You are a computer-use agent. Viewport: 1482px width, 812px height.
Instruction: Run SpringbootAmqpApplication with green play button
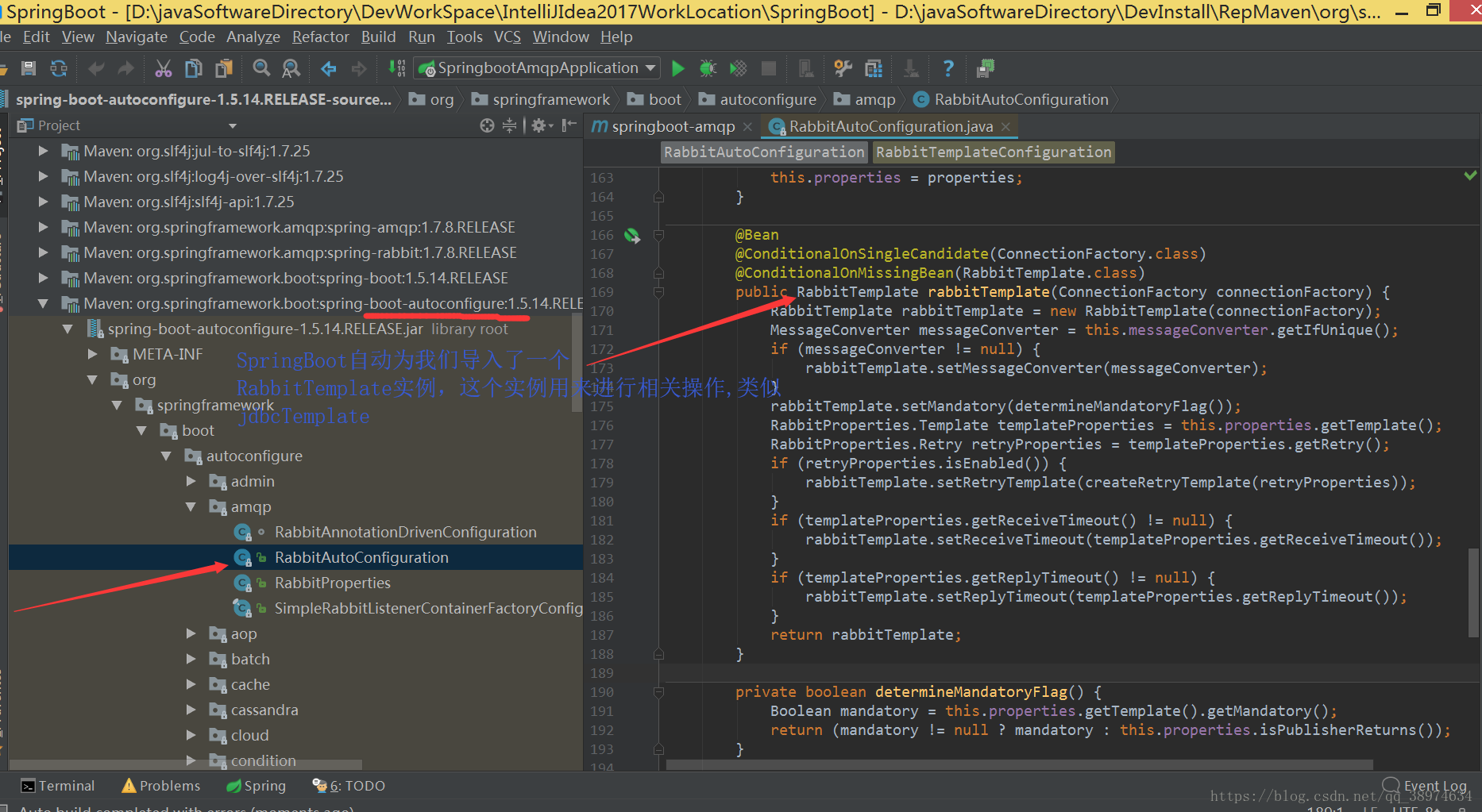[677, 68]
